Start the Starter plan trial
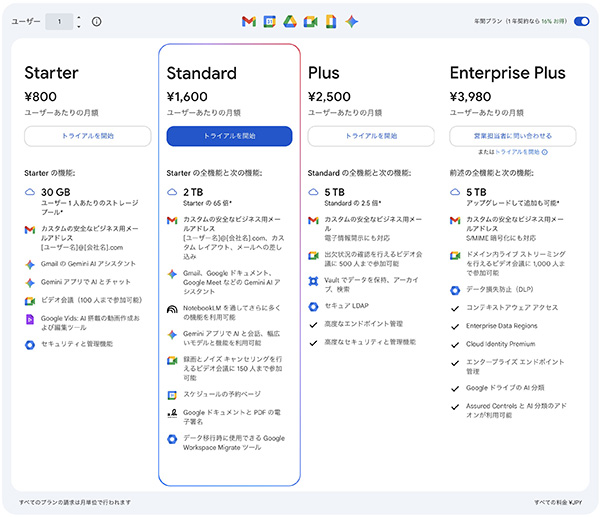The width and height of the screenshot is (600, 517). tap(87, 136)
